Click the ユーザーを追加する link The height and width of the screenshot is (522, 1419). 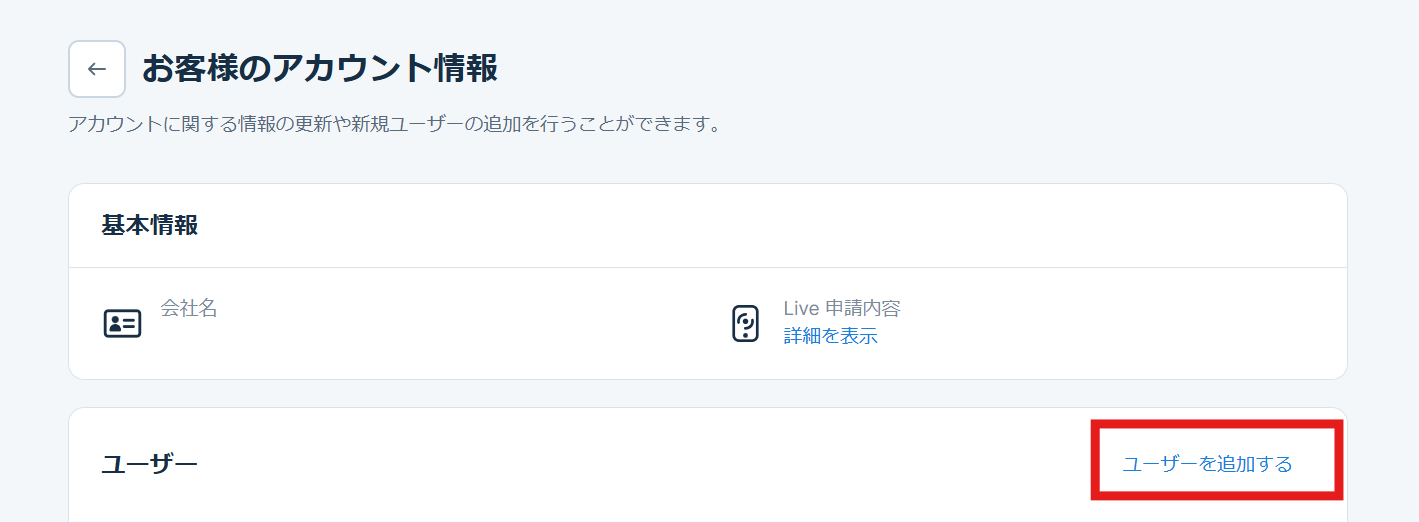coord(1207,464)
